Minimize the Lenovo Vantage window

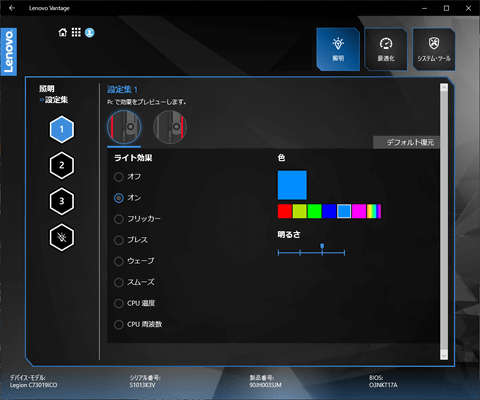tap(424, 8)
